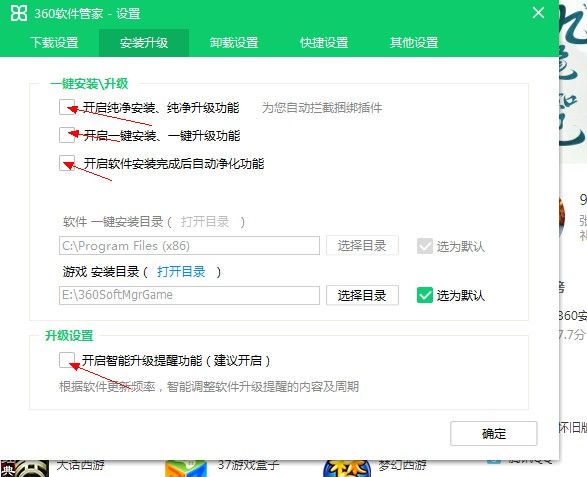587x477 pixels.
Task: Click 37游戏盒子 label in background window
Action: pos(249,465)
